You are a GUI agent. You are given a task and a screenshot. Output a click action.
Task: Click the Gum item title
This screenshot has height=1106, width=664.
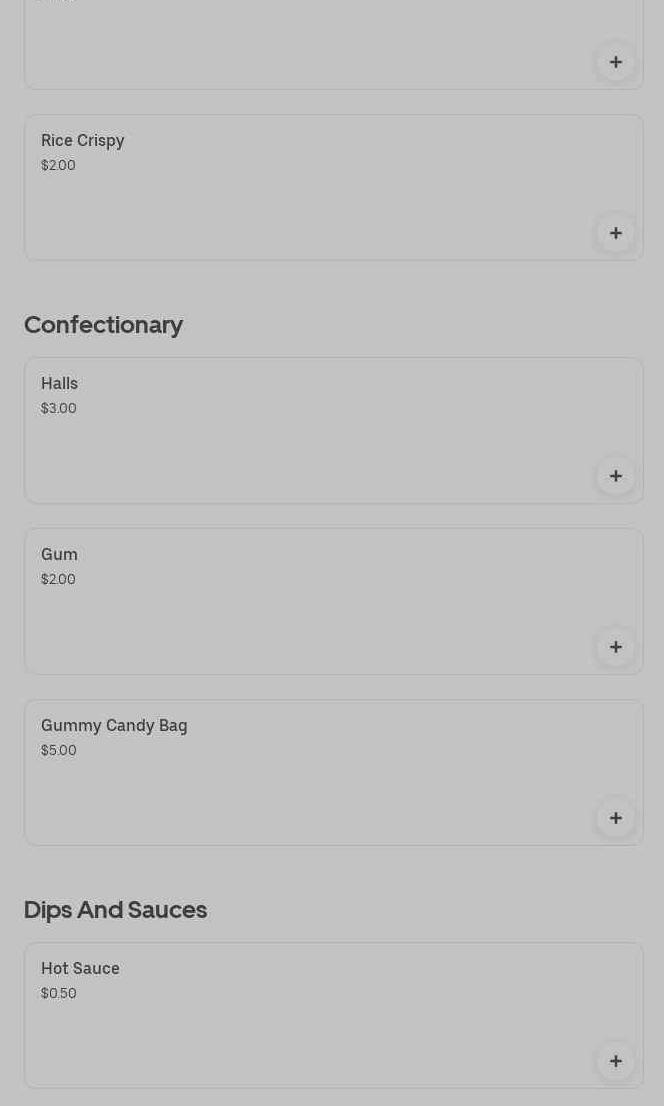[x=59, y=555]
